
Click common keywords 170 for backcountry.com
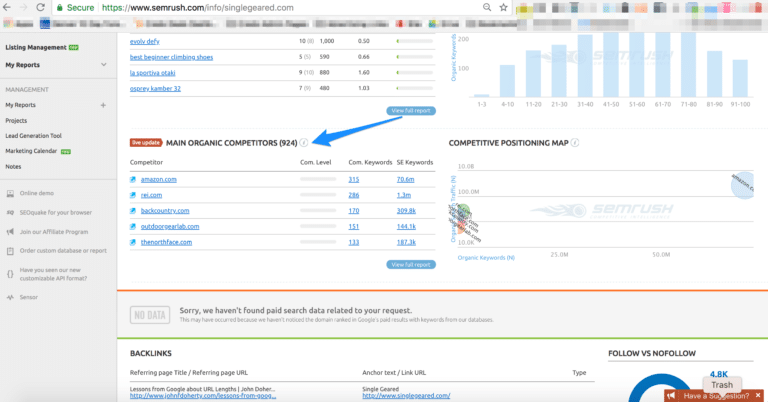354,211
